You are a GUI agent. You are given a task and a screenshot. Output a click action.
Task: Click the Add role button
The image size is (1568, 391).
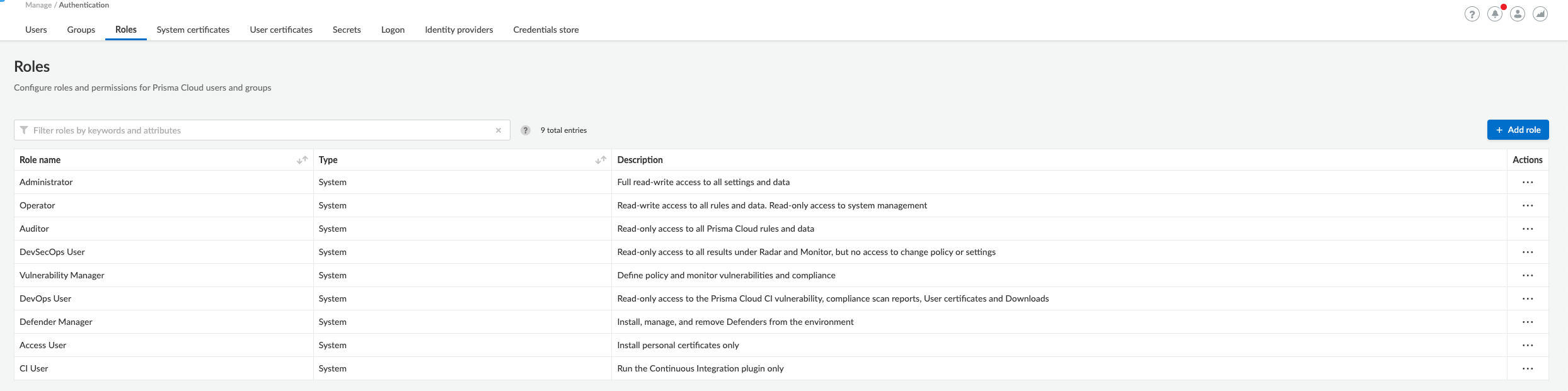tap(1518, 130)
